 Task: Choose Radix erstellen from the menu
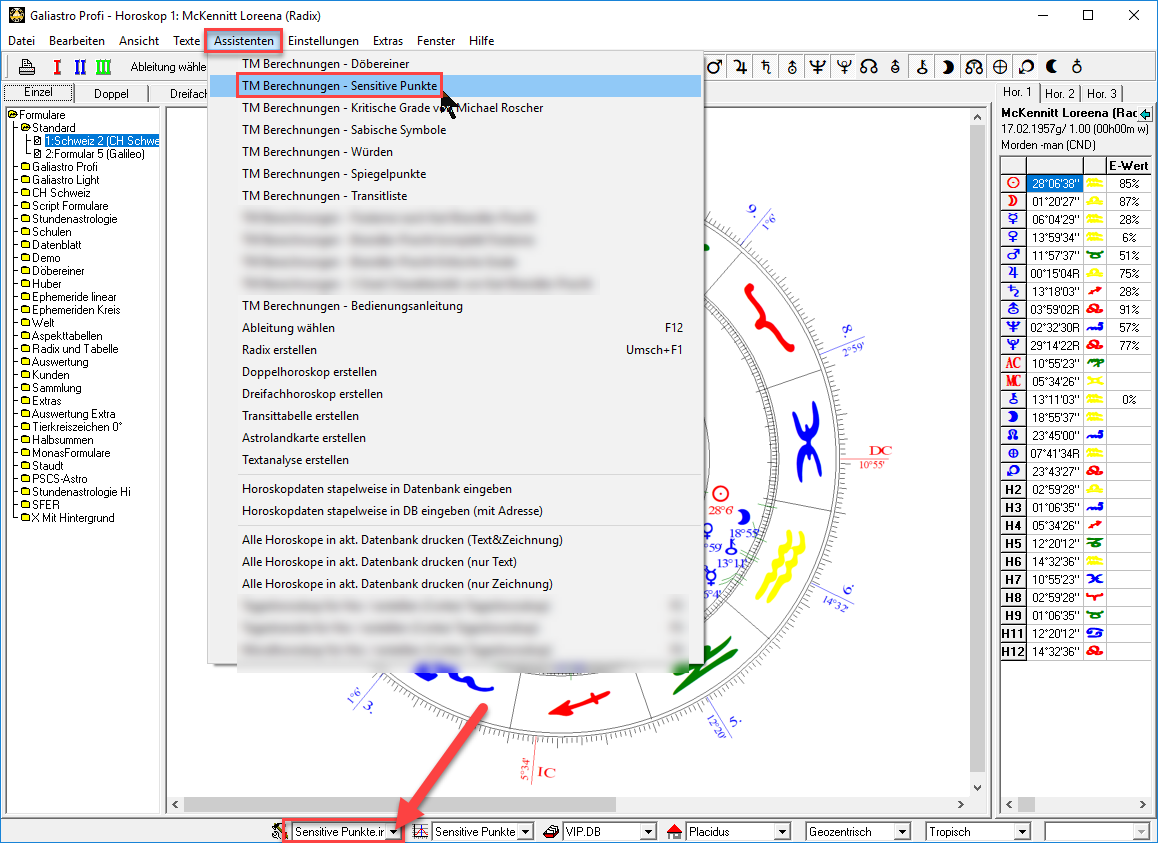point(455,349)
